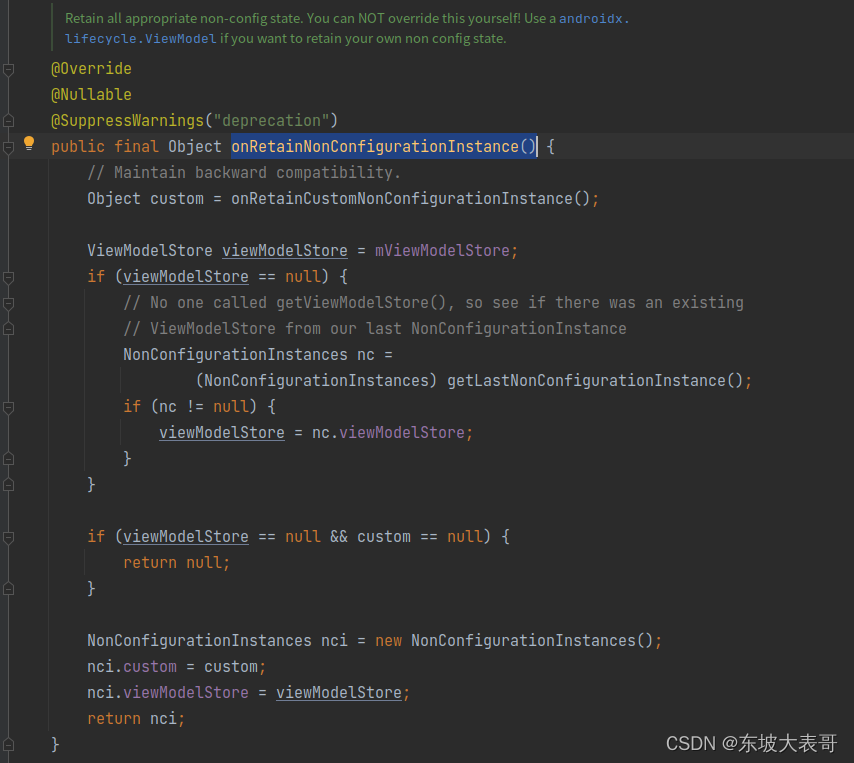Click the @Nullable annotation
This screenshot has height=763, width=854.
click(91, 95)
